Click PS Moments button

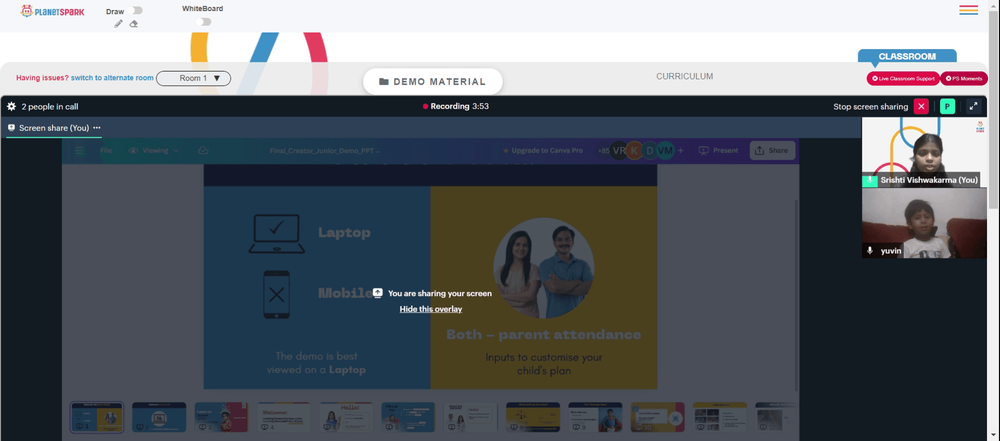pos(964,78)
